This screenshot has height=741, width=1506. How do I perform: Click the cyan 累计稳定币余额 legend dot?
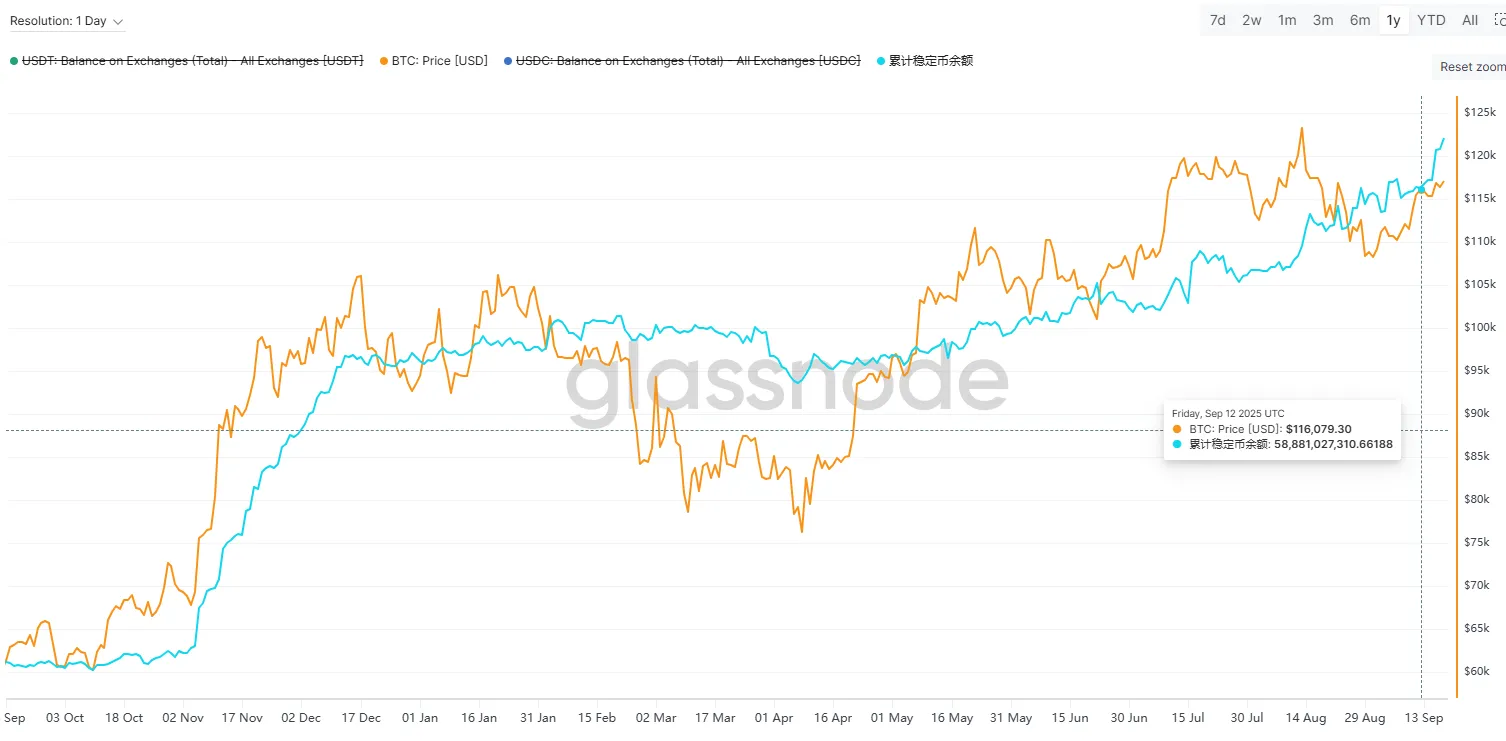[x=880, y=62]
